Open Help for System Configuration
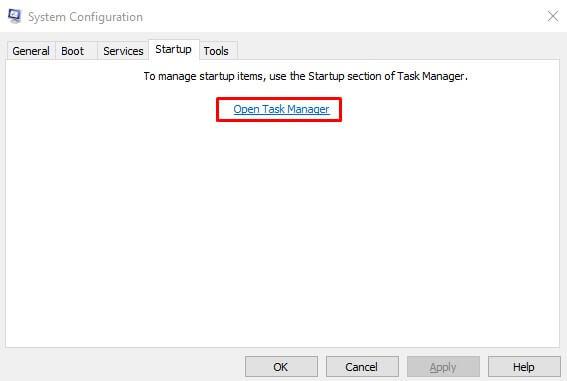This screenshot has width=567, height=381. coord(524,367)
